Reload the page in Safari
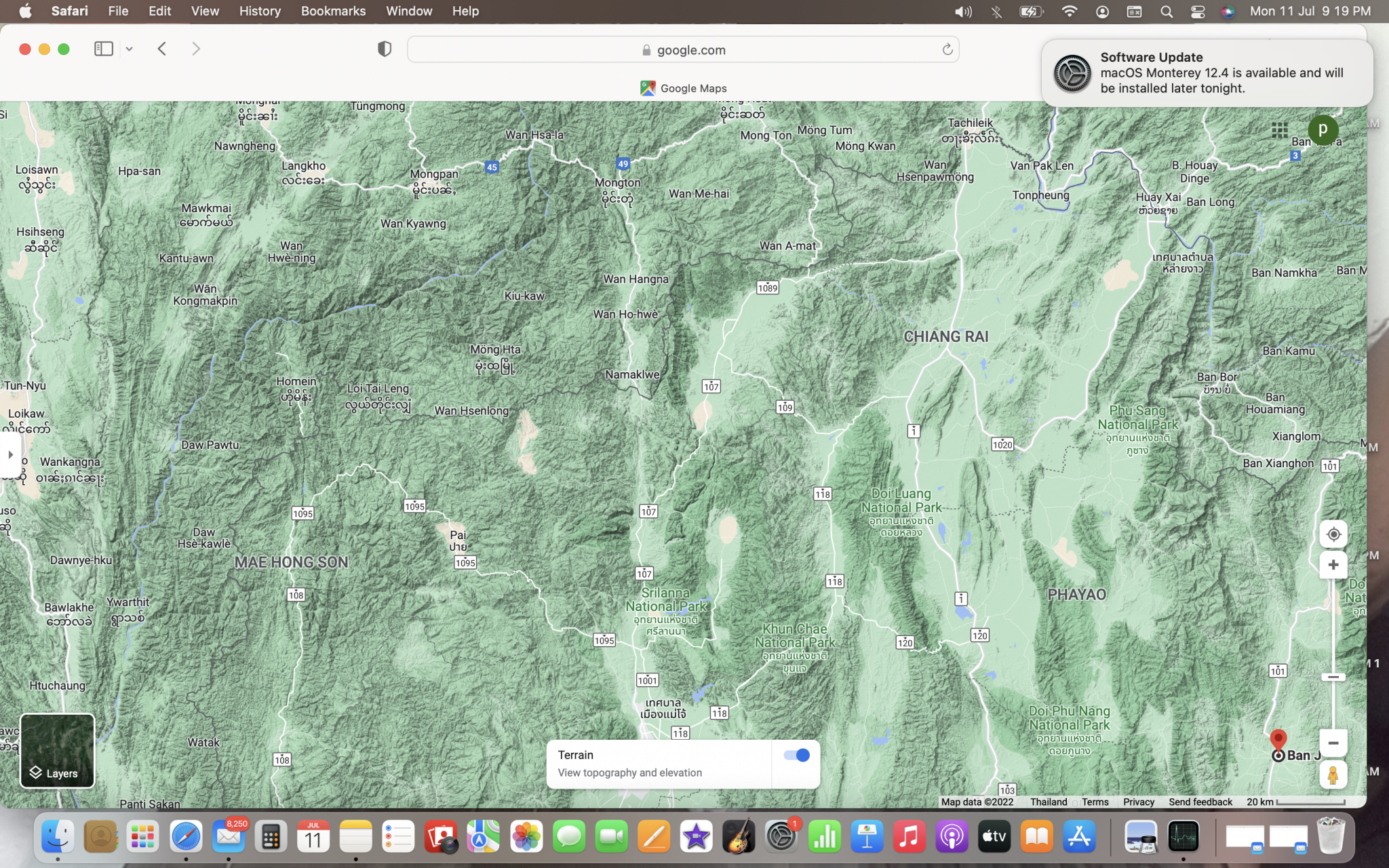The width and height of the screenshot is (1389, 868). coord(947,50)
